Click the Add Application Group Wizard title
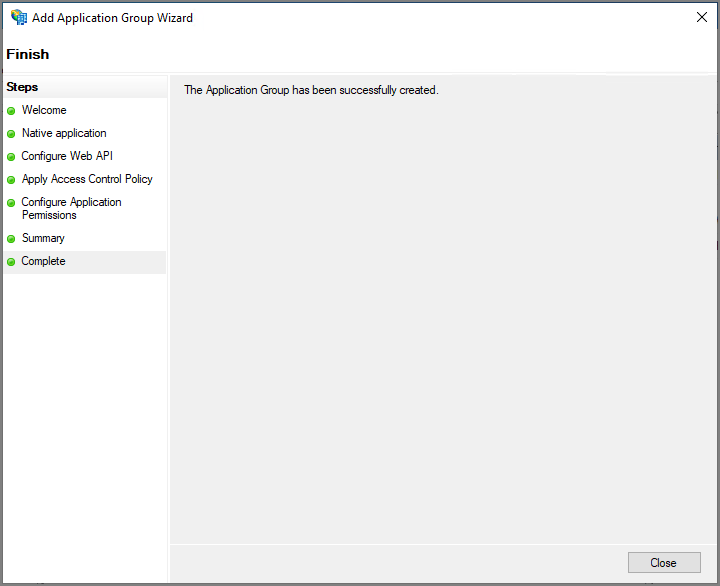Image resolution: width=720 pixels, height=586 pixels. click(112, 18)
